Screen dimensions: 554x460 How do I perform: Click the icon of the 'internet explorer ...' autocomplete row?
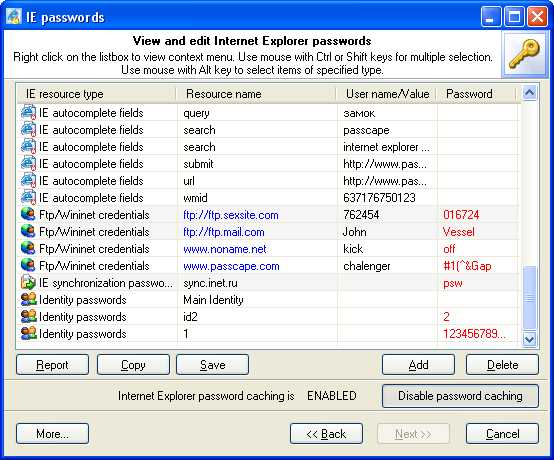click(x=28, y=147)
